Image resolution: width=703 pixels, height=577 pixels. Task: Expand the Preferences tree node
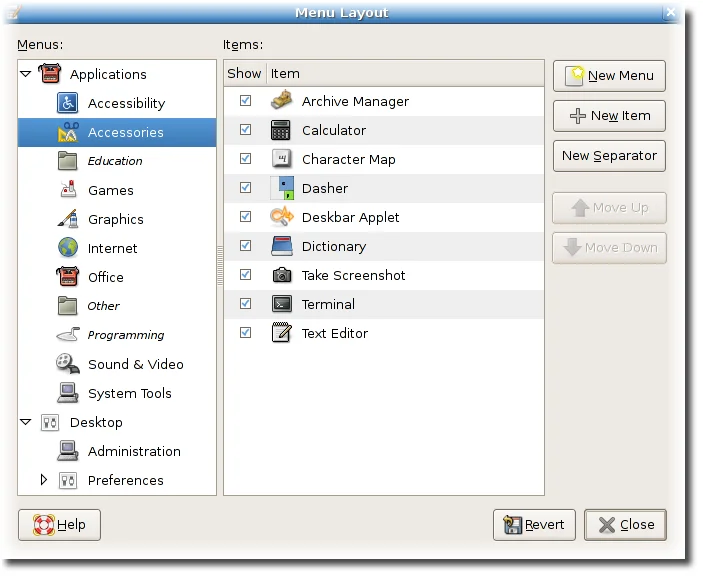43,480
